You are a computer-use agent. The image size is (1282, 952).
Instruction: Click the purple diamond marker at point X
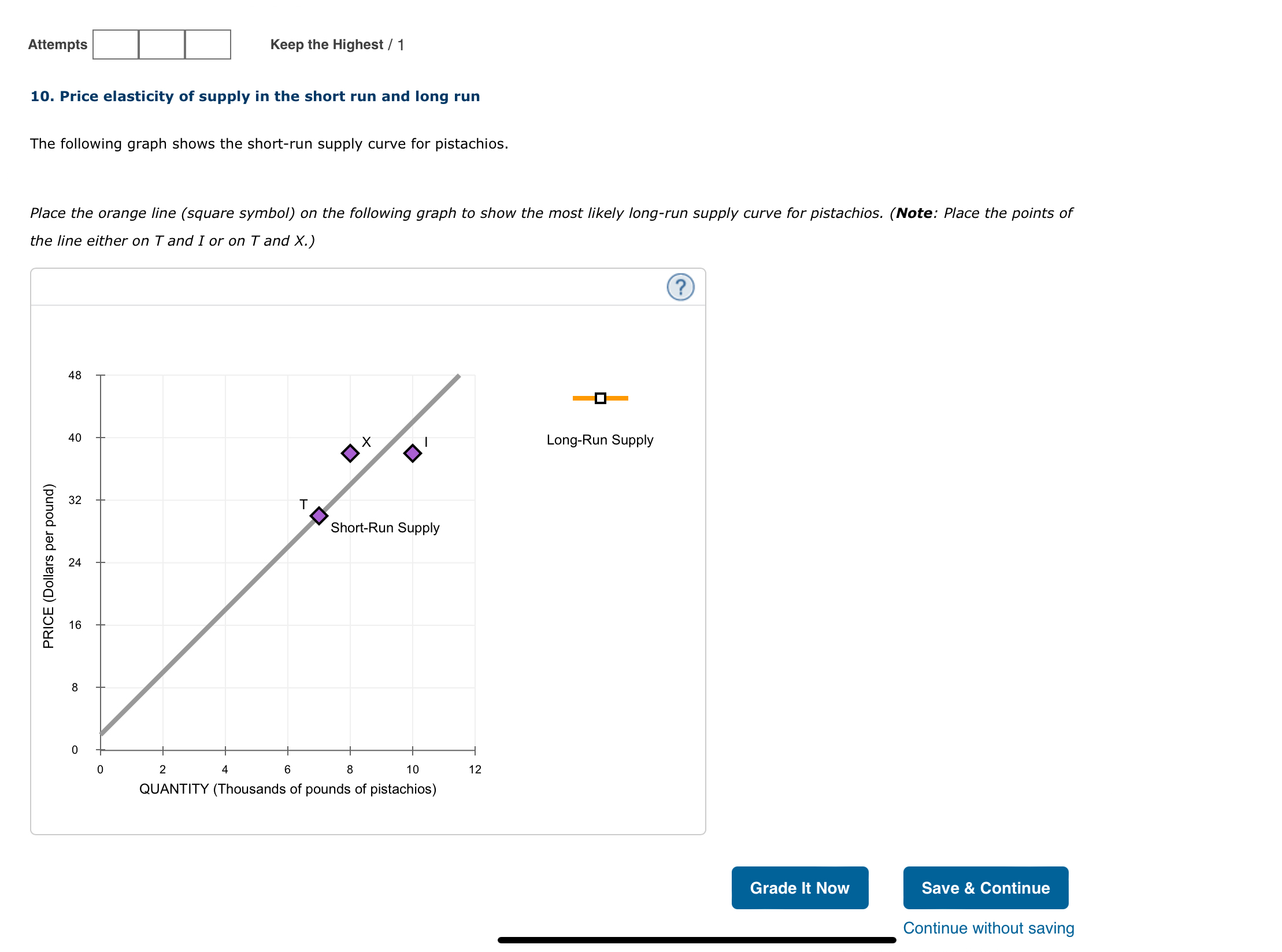(x=349, y=453)
